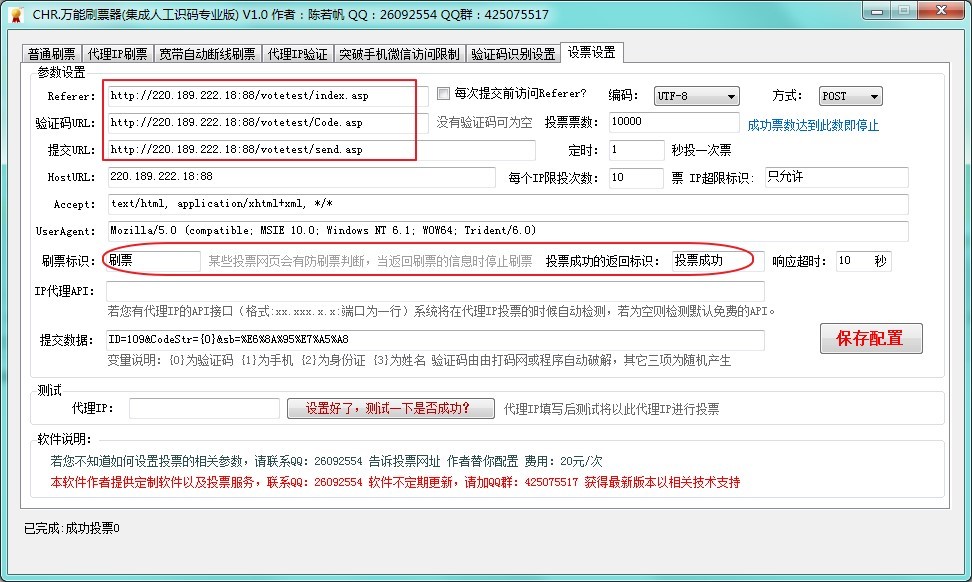972x582 pixels.
Task: Click the 代理IP test input field
Action: point(205,408)
